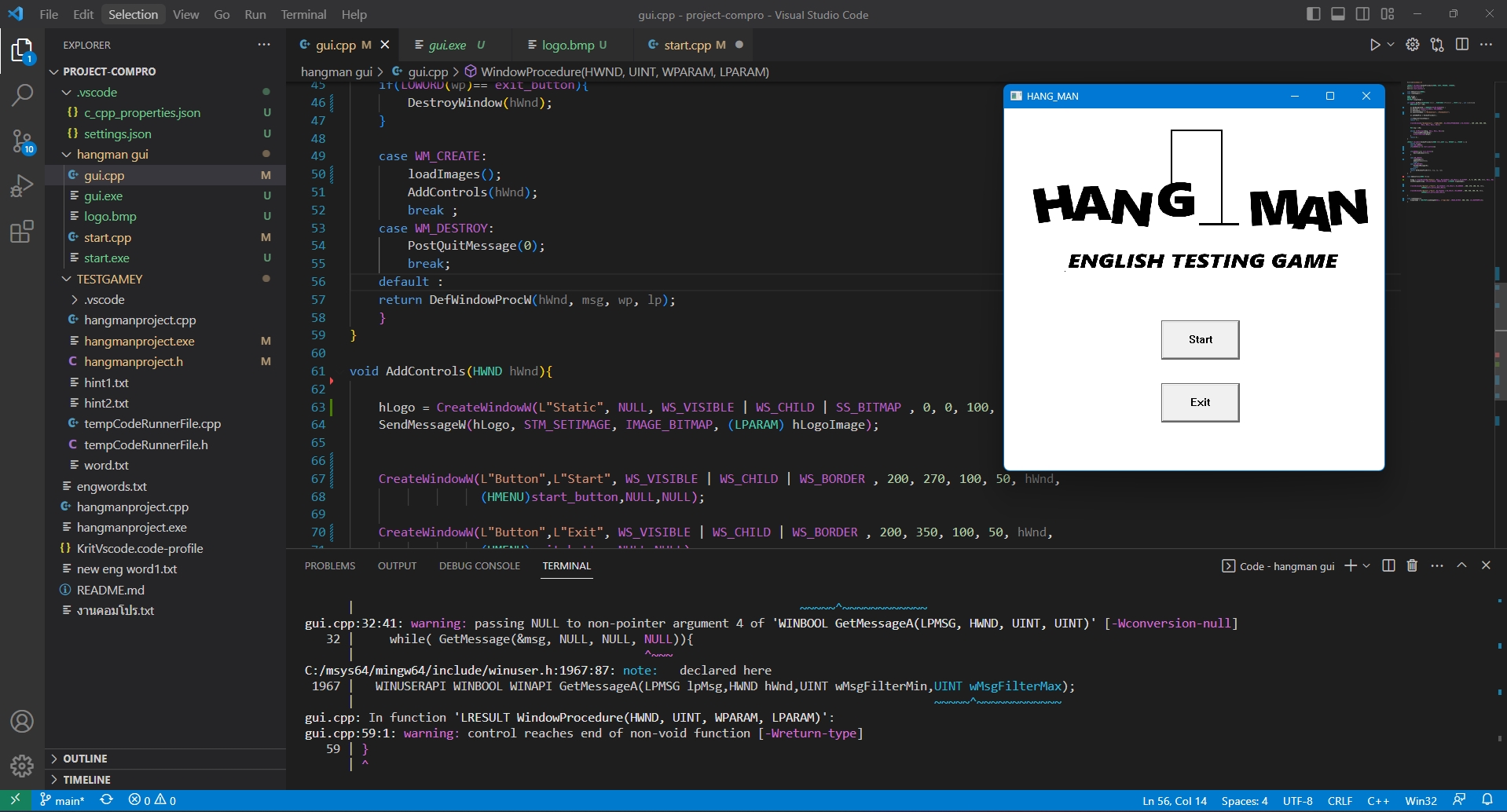The image size is (1507, 812).
Task: Switch to the DEBUG CONSOLE tab
Action: [x=479, y=565]
